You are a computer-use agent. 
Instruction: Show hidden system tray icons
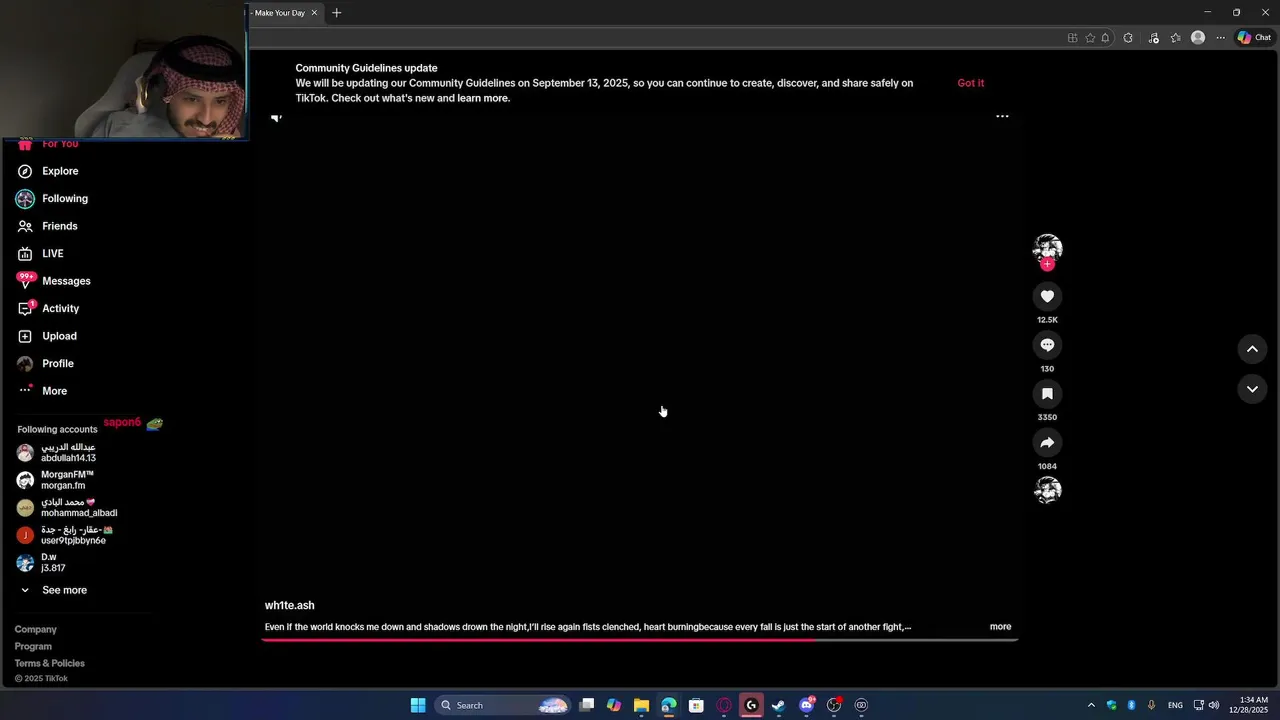[1091, 705]
